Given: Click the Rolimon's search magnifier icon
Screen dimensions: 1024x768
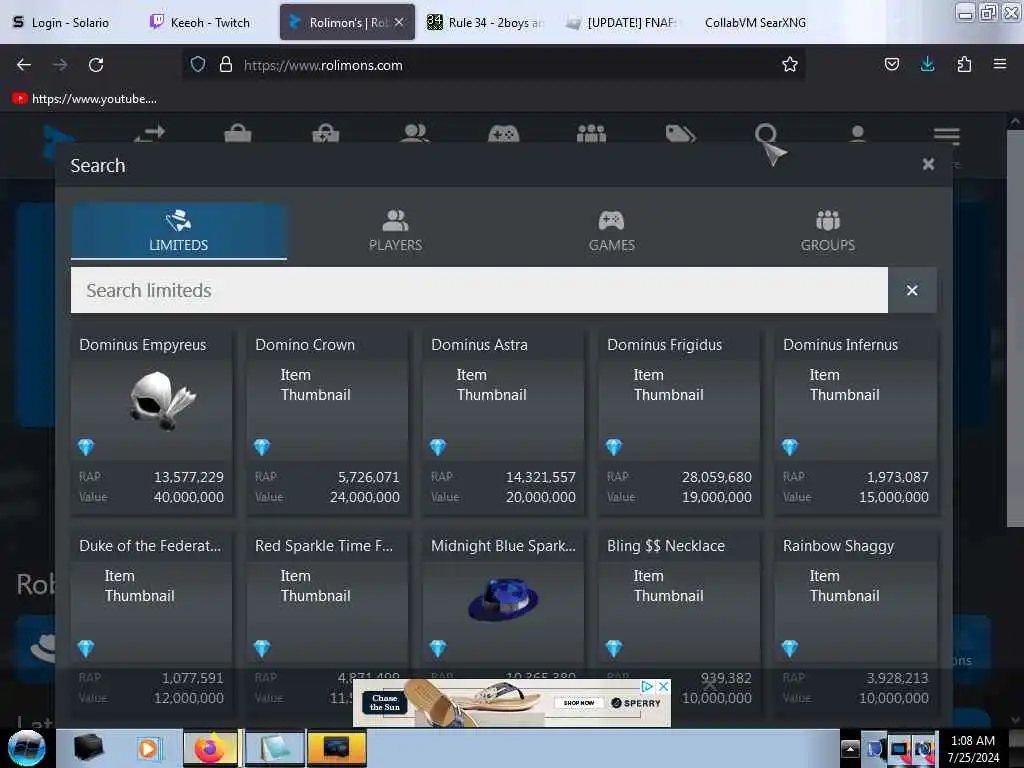Looking at the screenshot, I should 765,134.
